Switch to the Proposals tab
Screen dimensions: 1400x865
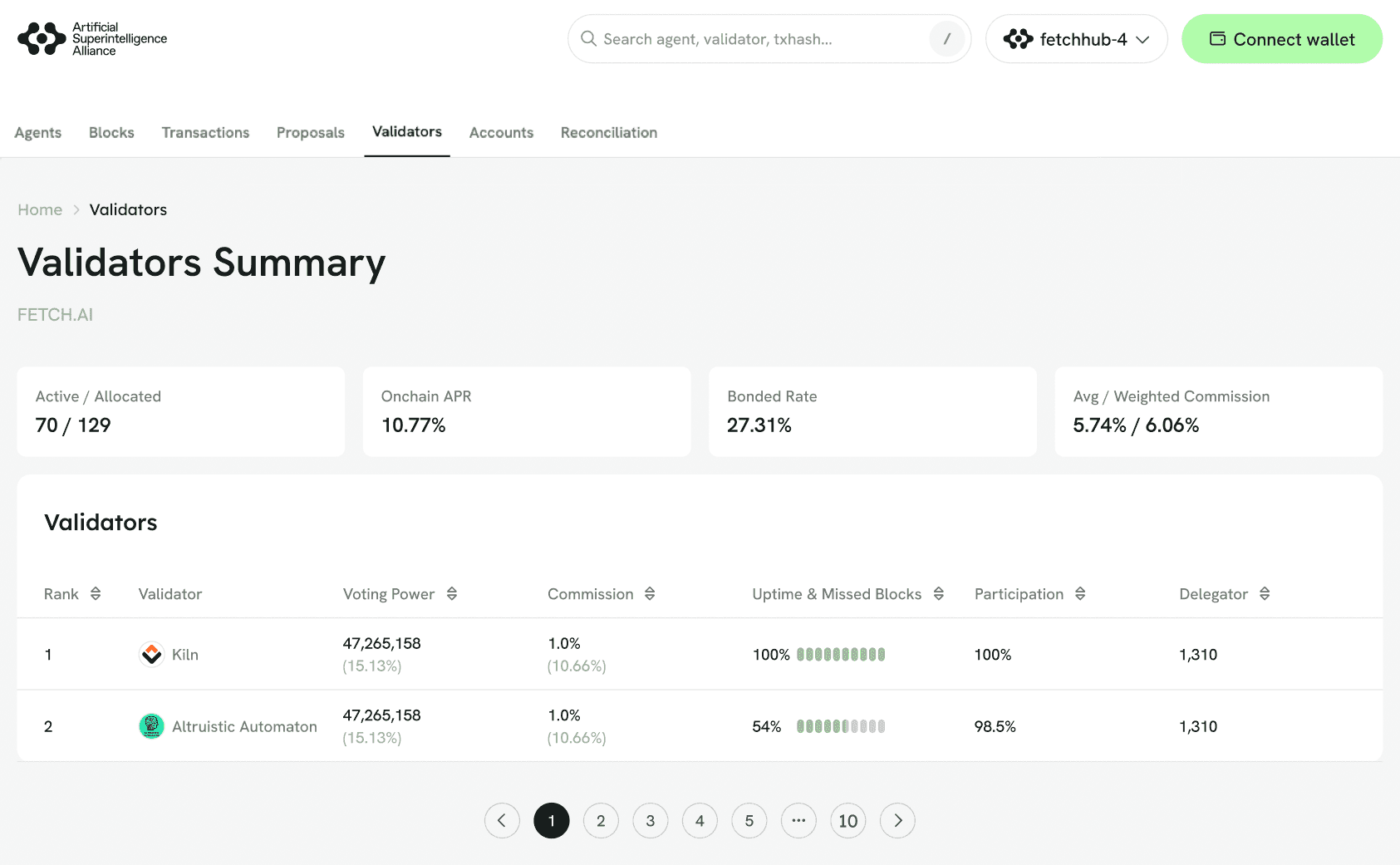[x=310, y=133]
